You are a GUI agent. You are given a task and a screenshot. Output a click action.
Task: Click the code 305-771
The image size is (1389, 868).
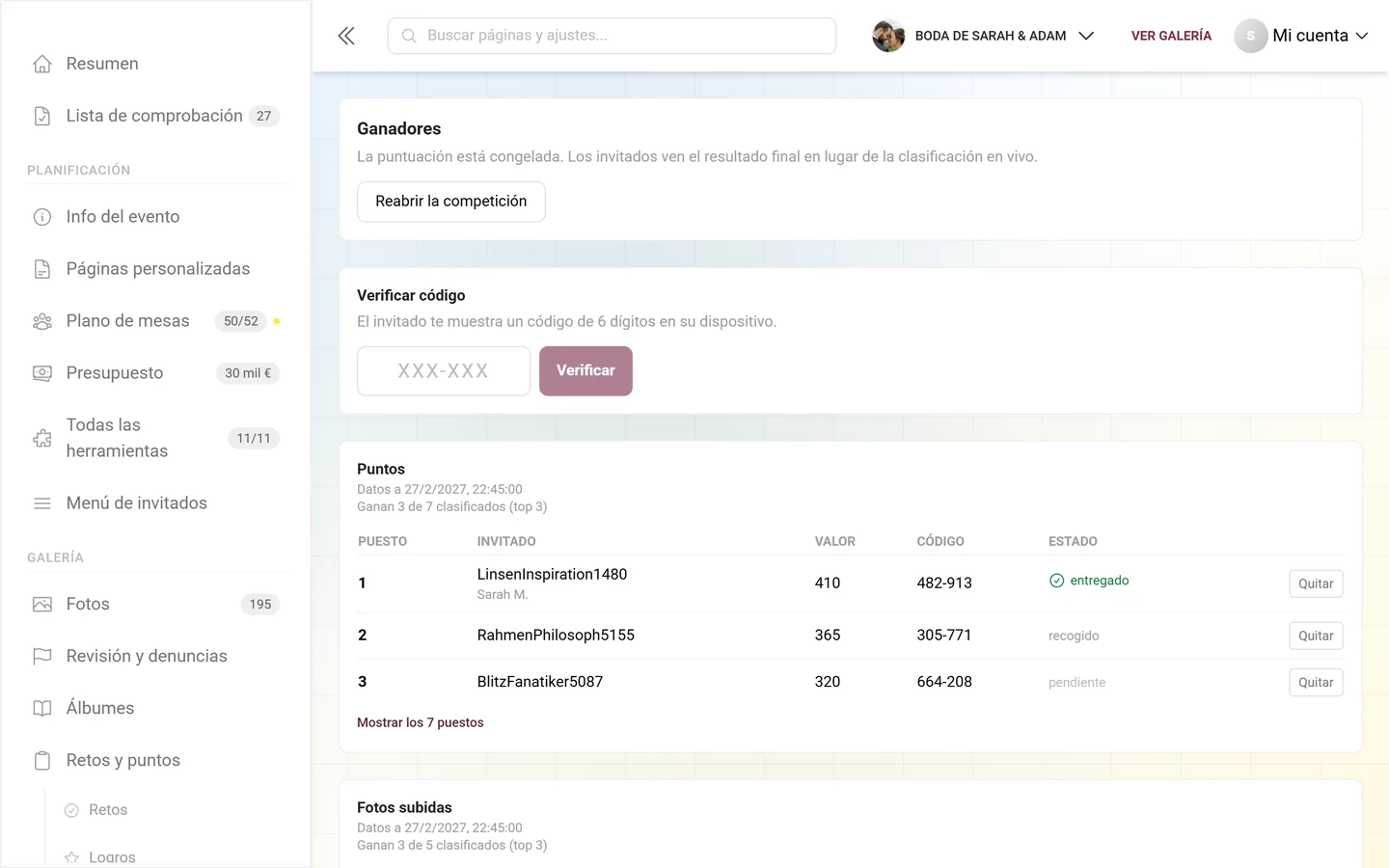tap(944, 636)
